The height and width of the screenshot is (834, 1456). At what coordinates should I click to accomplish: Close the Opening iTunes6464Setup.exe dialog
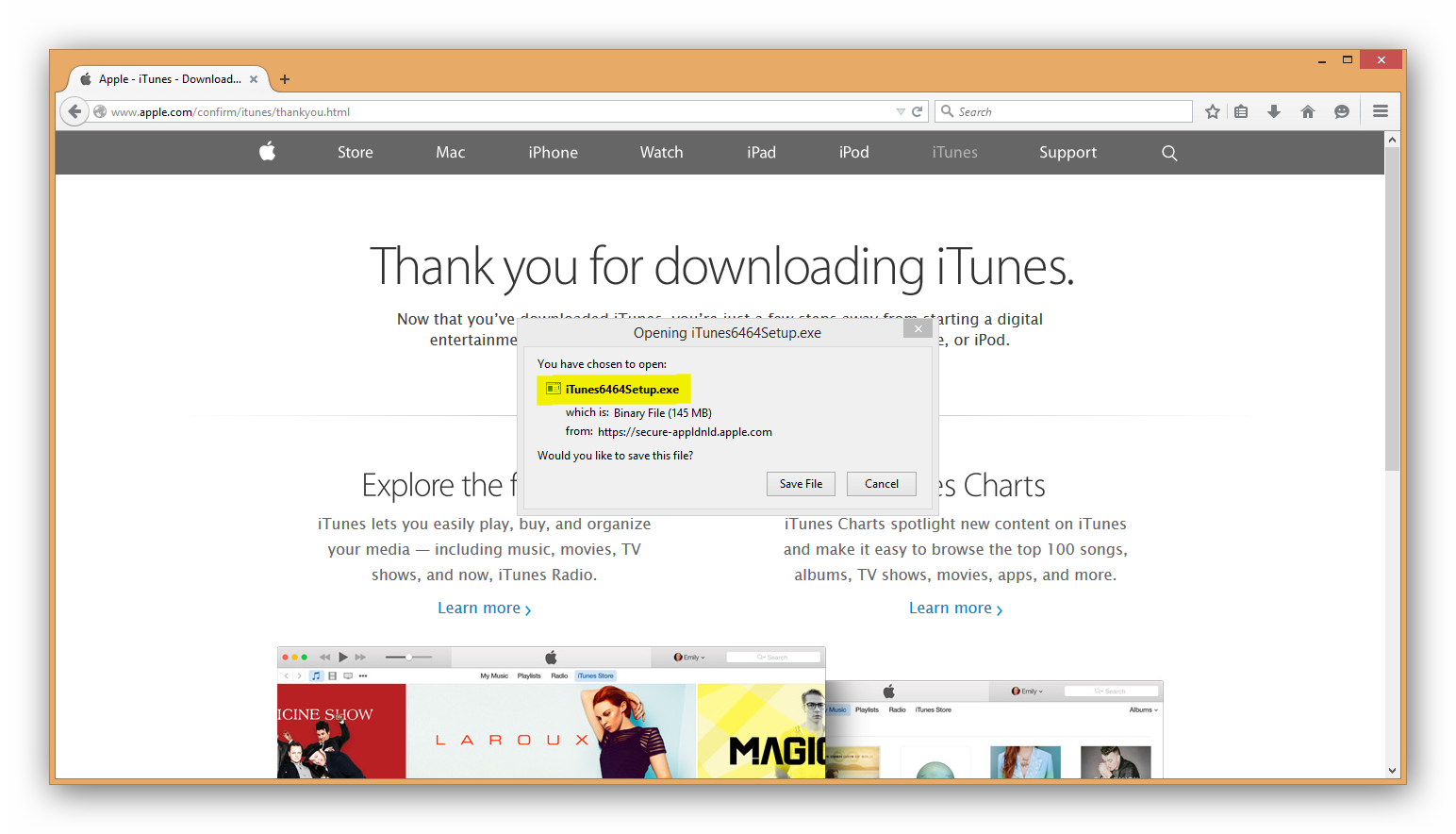click(918, 328)
